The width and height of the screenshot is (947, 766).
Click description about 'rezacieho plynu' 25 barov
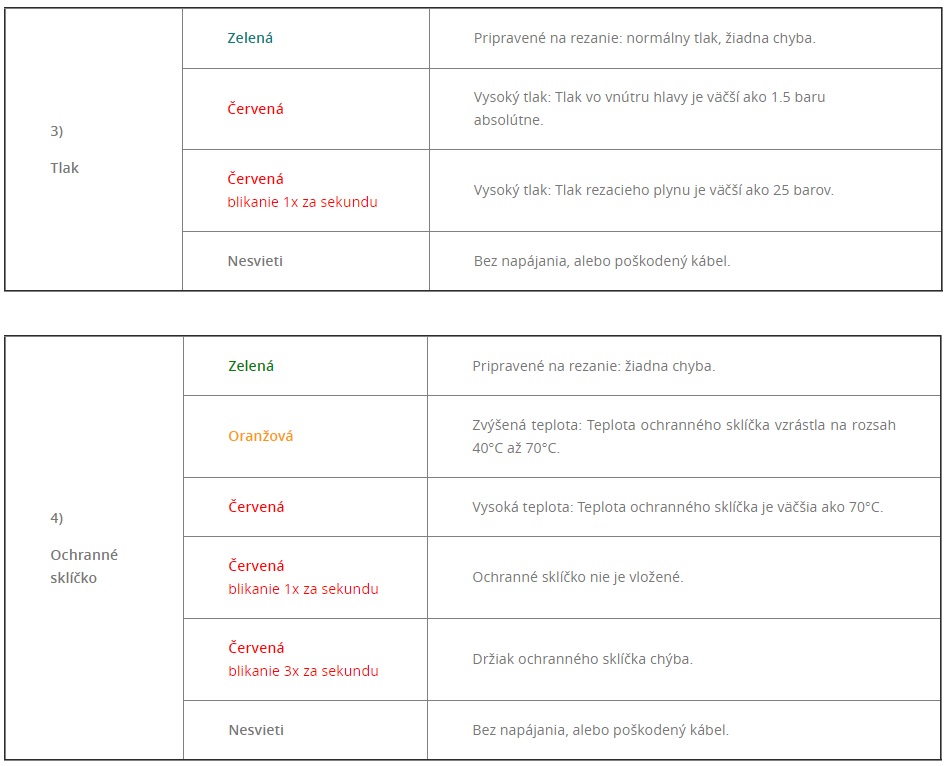tap(653, 190)
